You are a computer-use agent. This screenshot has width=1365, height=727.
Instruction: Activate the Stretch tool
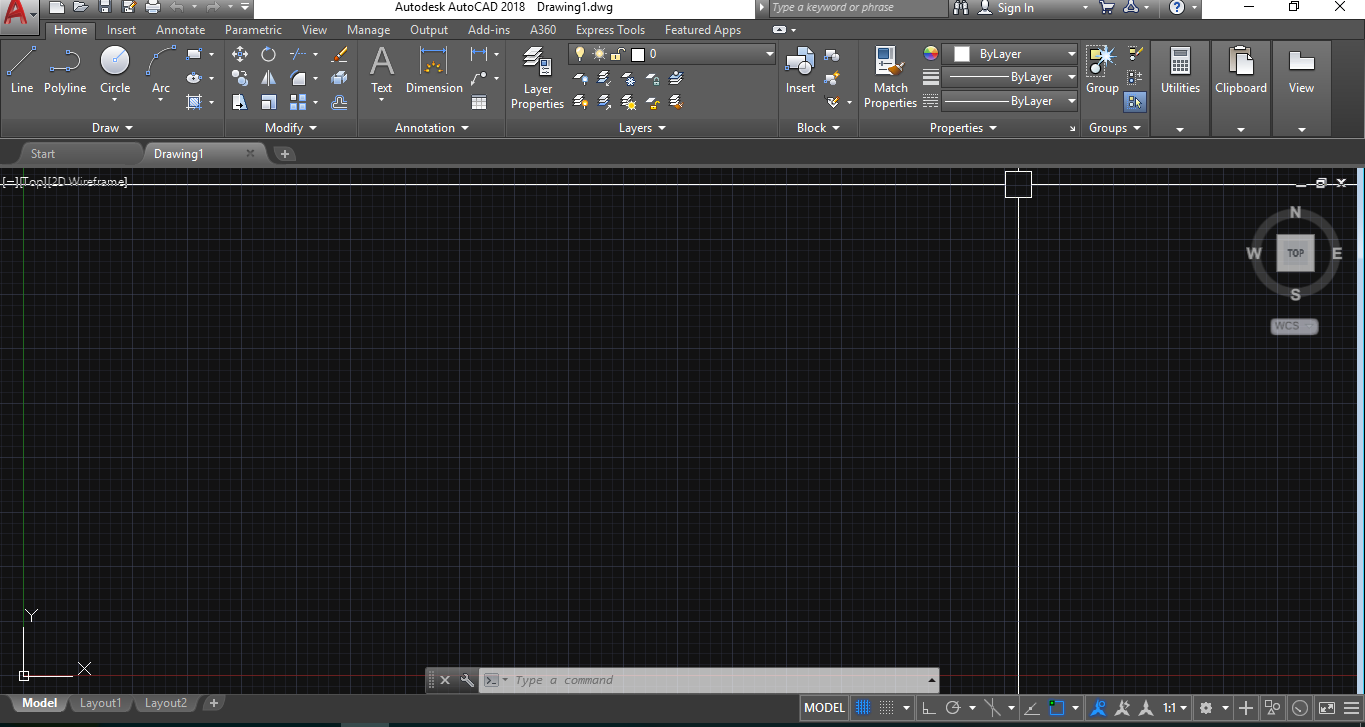(x=240, y=102)
